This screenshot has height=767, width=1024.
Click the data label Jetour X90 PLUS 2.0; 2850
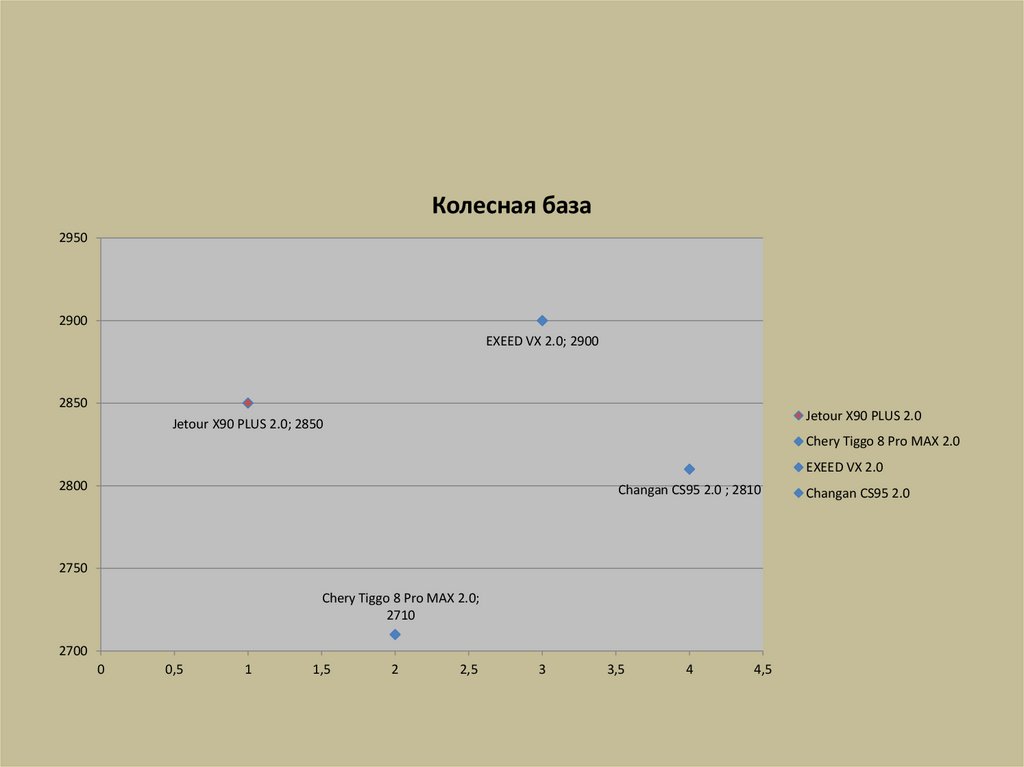coord(248,424)
